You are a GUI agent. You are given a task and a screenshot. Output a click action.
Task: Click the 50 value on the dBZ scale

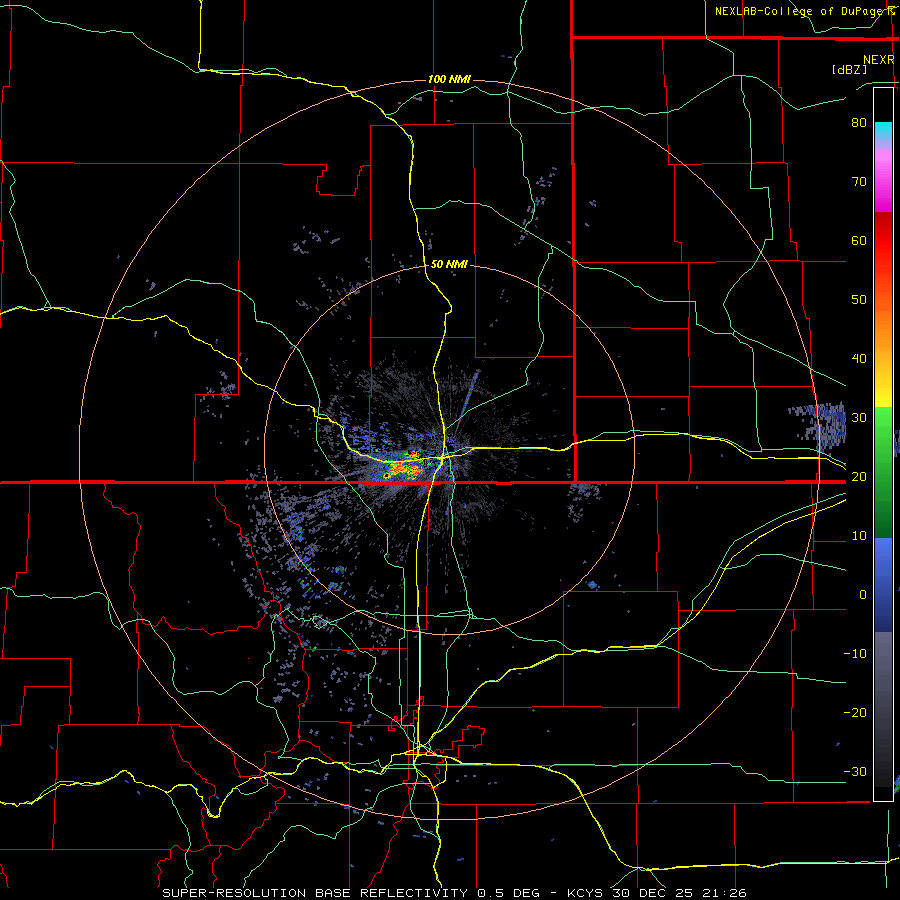(859, 300)
